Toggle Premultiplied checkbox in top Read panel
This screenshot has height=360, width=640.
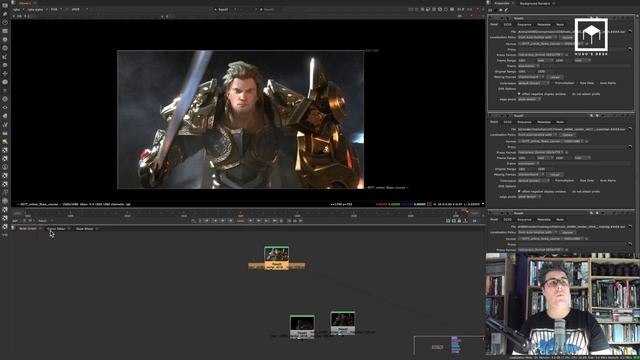click(553, 83)
